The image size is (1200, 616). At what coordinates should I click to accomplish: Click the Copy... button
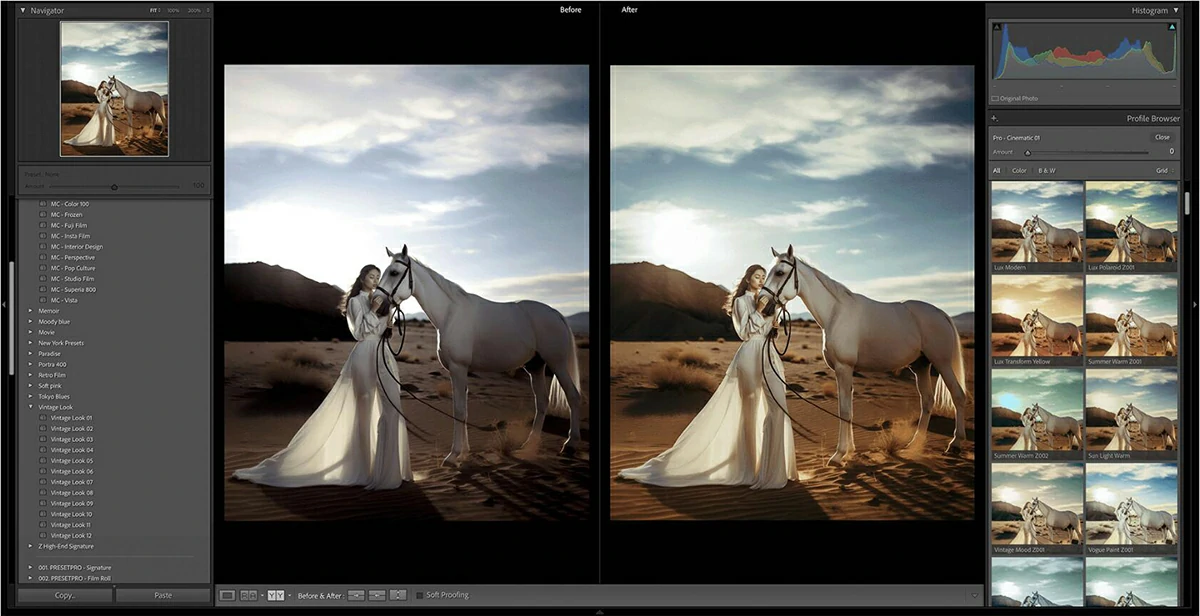(x=65, y=595)
